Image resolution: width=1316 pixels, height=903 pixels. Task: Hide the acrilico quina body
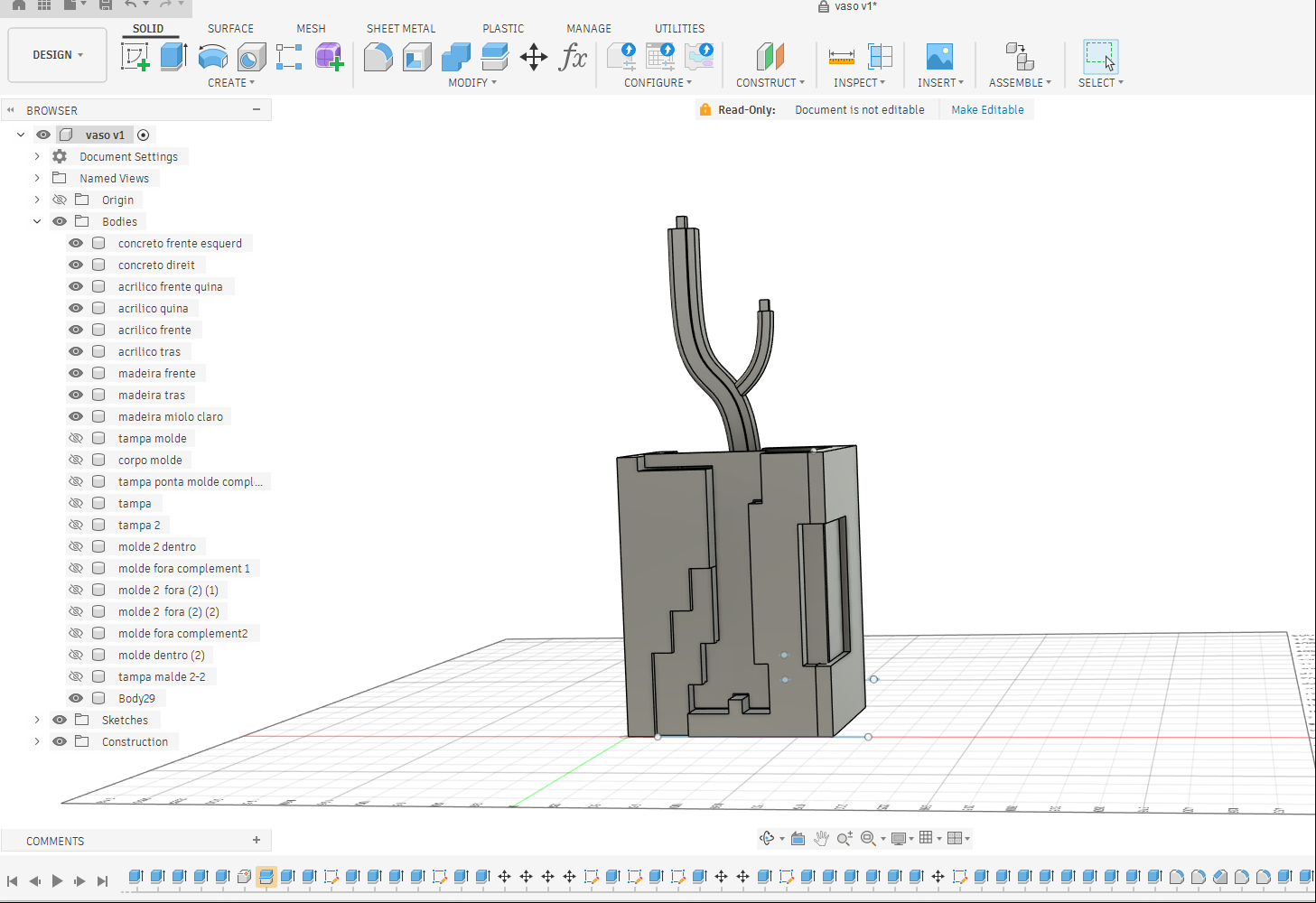[x=76, y=308]
